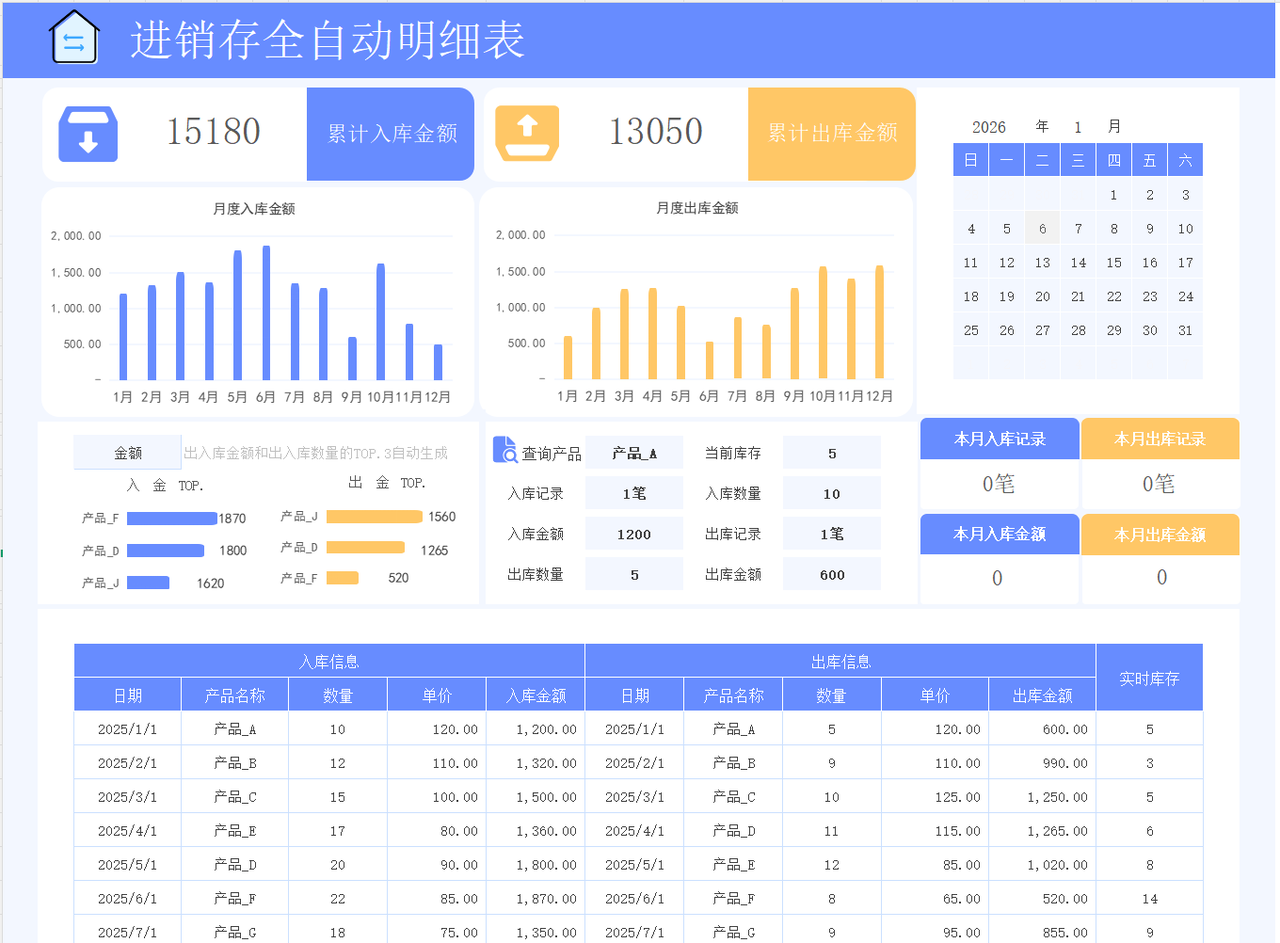Select the highlighted date 6 on the calendar
The height and width of the screenshot is (943, 1280).
(x=1041, y=228)
